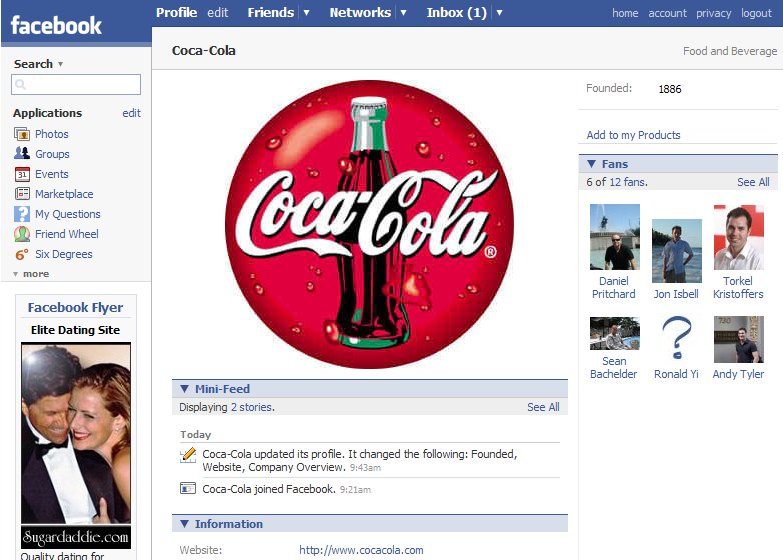
Task: Expand the Inbox dropdown arrow
Action: tap(499, 13)
